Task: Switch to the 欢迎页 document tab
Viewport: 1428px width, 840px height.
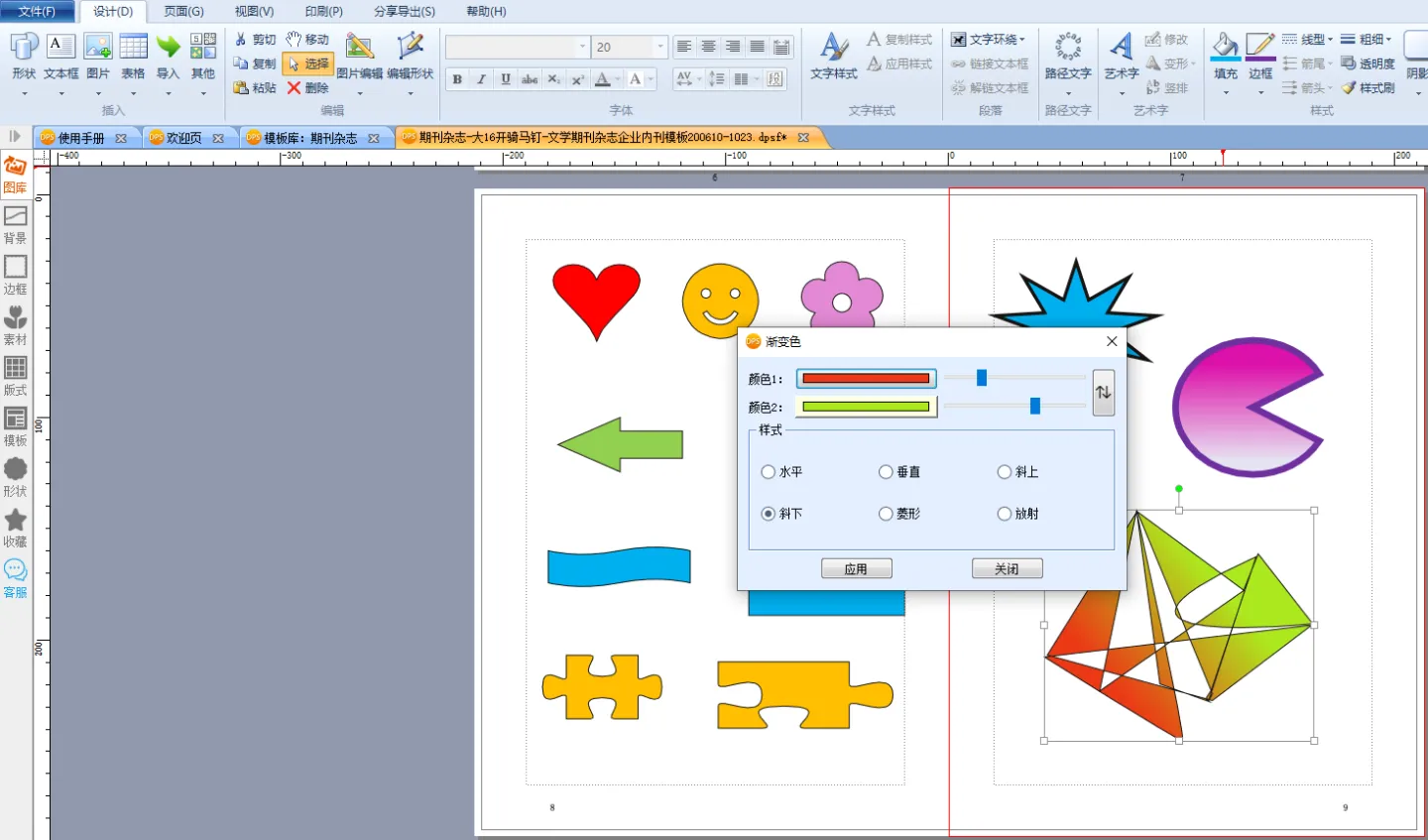Action: point(183,138)
